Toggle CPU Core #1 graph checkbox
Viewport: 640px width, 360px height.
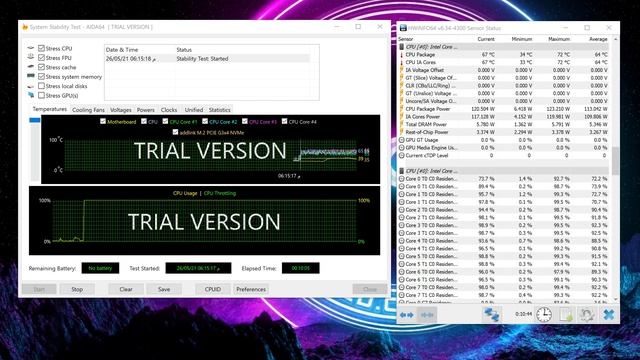click(165, 121)
